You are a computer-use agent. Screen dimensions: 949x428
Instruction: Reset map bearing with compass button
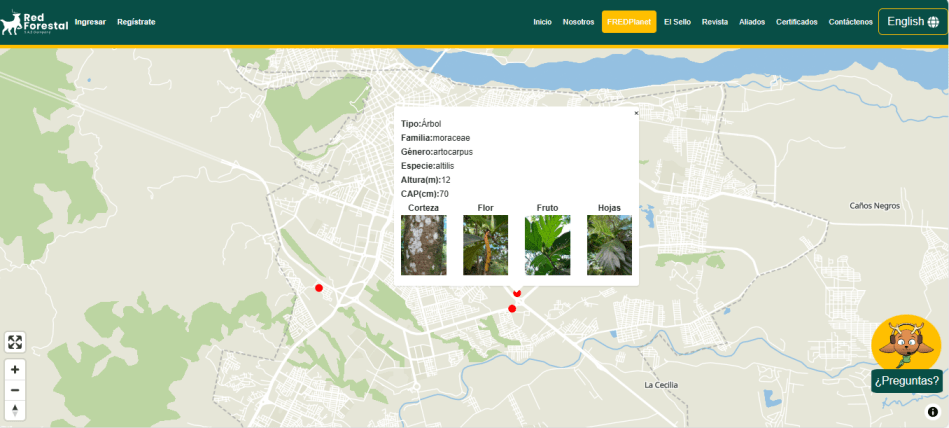click(15, 410)
